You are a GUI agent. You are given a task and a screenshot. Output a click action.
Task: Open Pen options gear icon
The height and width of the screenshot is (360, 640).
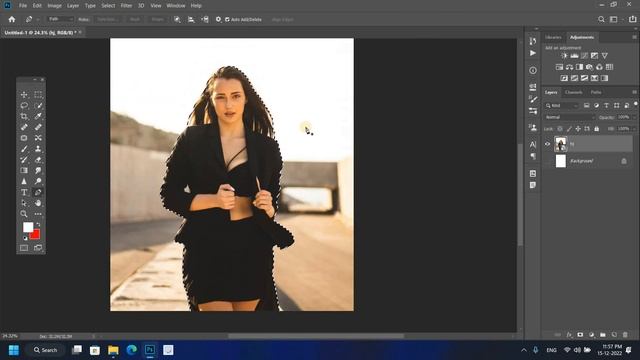coord(218,19)
